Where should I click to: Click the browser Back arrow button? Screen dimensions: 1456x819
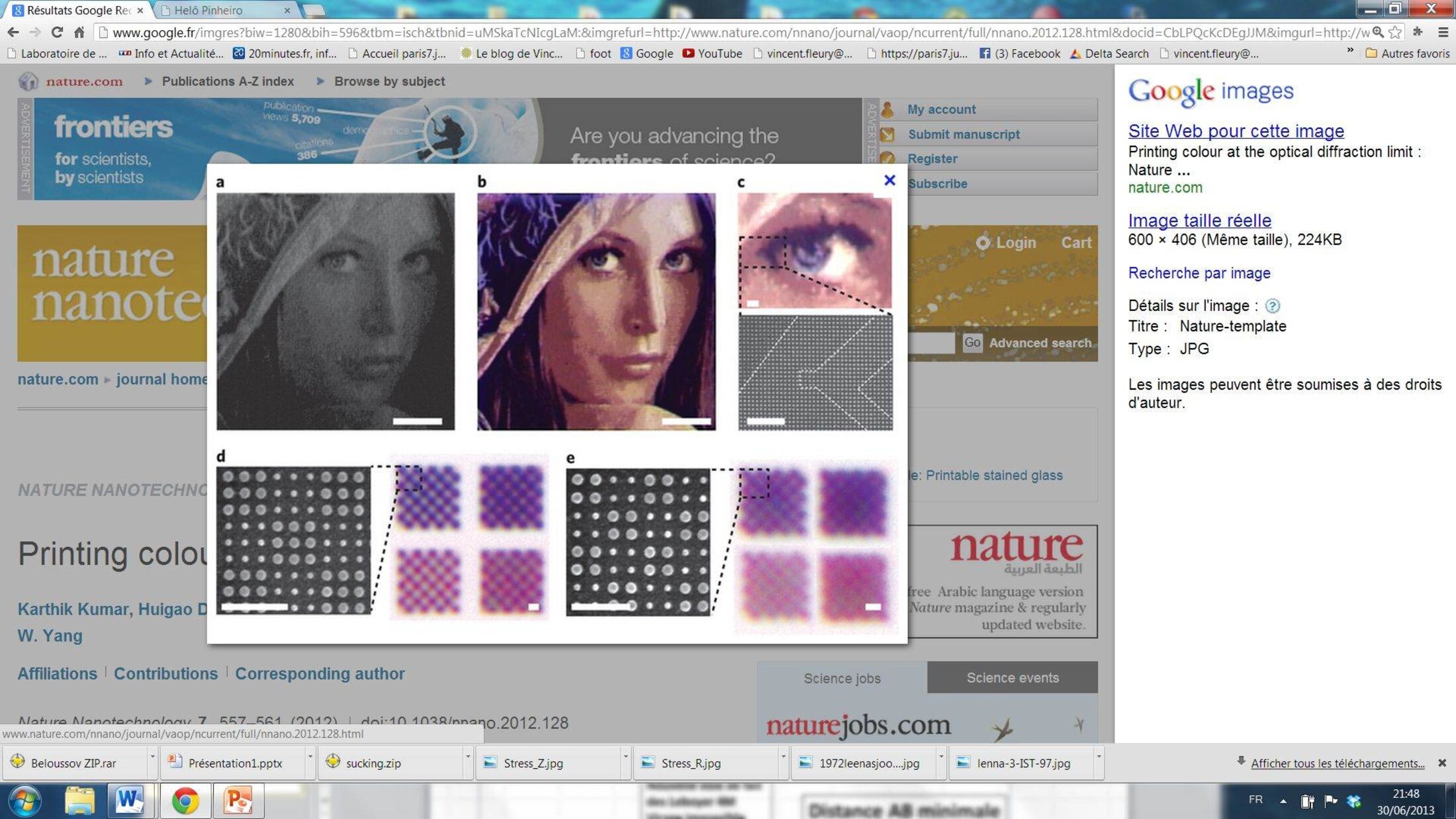(x=13, y=32)
